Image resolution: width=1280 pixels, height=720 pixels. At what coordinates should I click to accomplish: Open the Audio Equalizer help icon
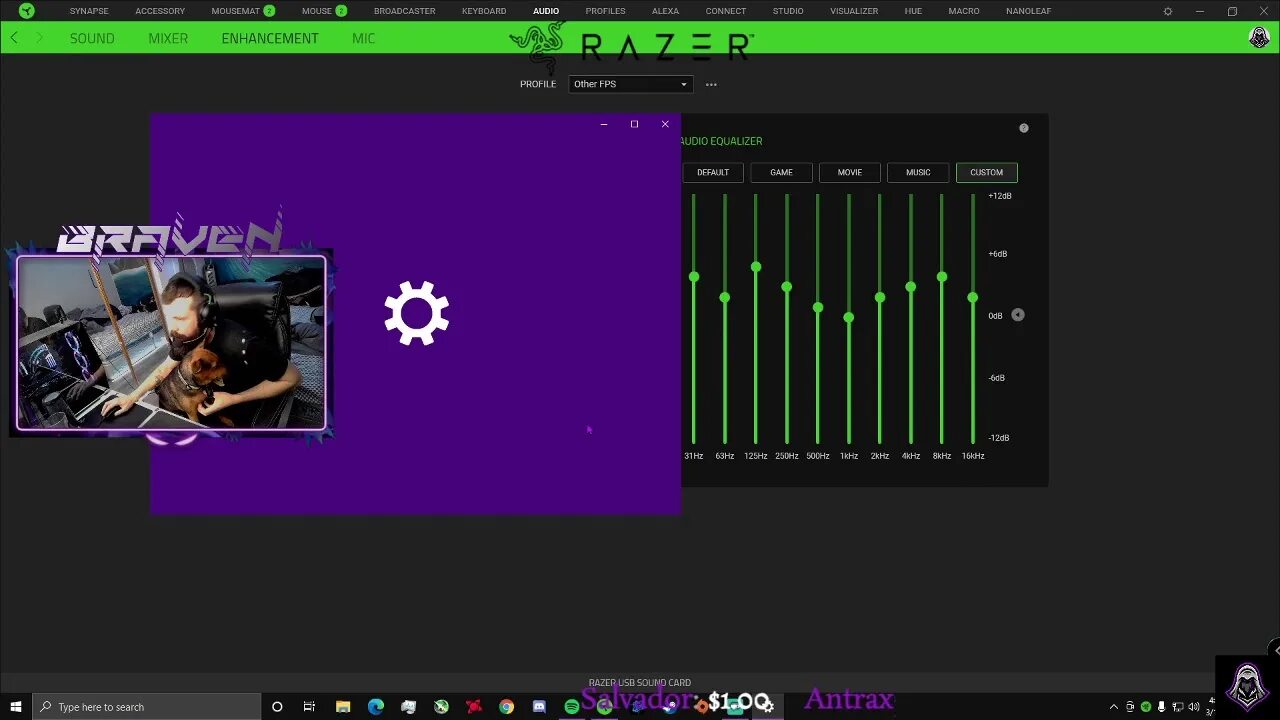1023,128
